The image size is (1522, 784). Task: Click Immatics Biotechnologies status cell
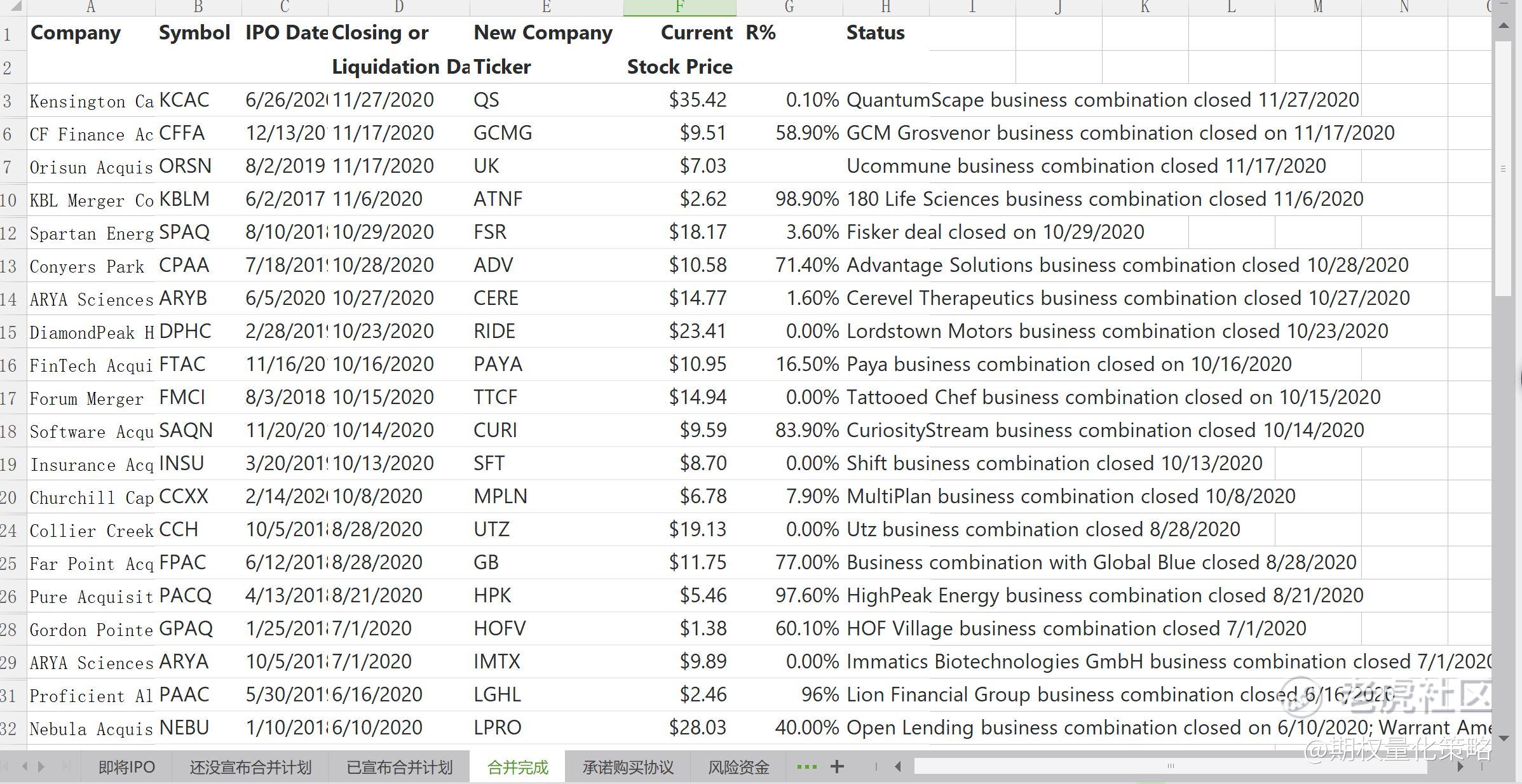[1168, 661]
